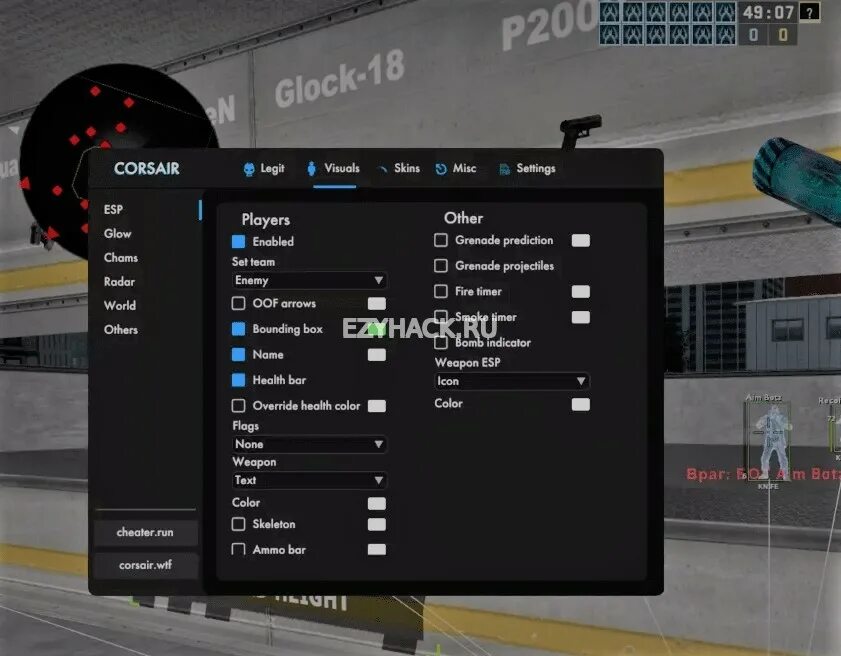
Task: Check the Grenade prediction box
Action: click(x=441, y=240)
